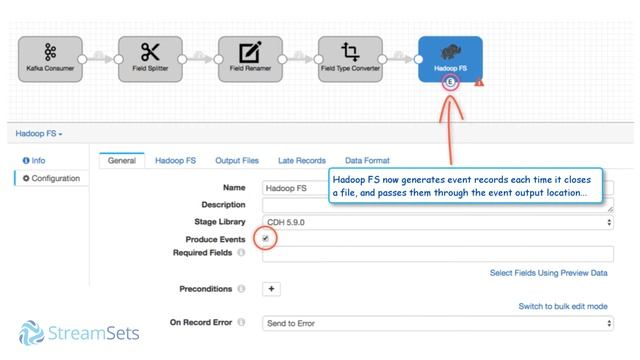640x360 pixels.
Task: Select the Field Type Converter stage
Action: (x=350, y=59)
